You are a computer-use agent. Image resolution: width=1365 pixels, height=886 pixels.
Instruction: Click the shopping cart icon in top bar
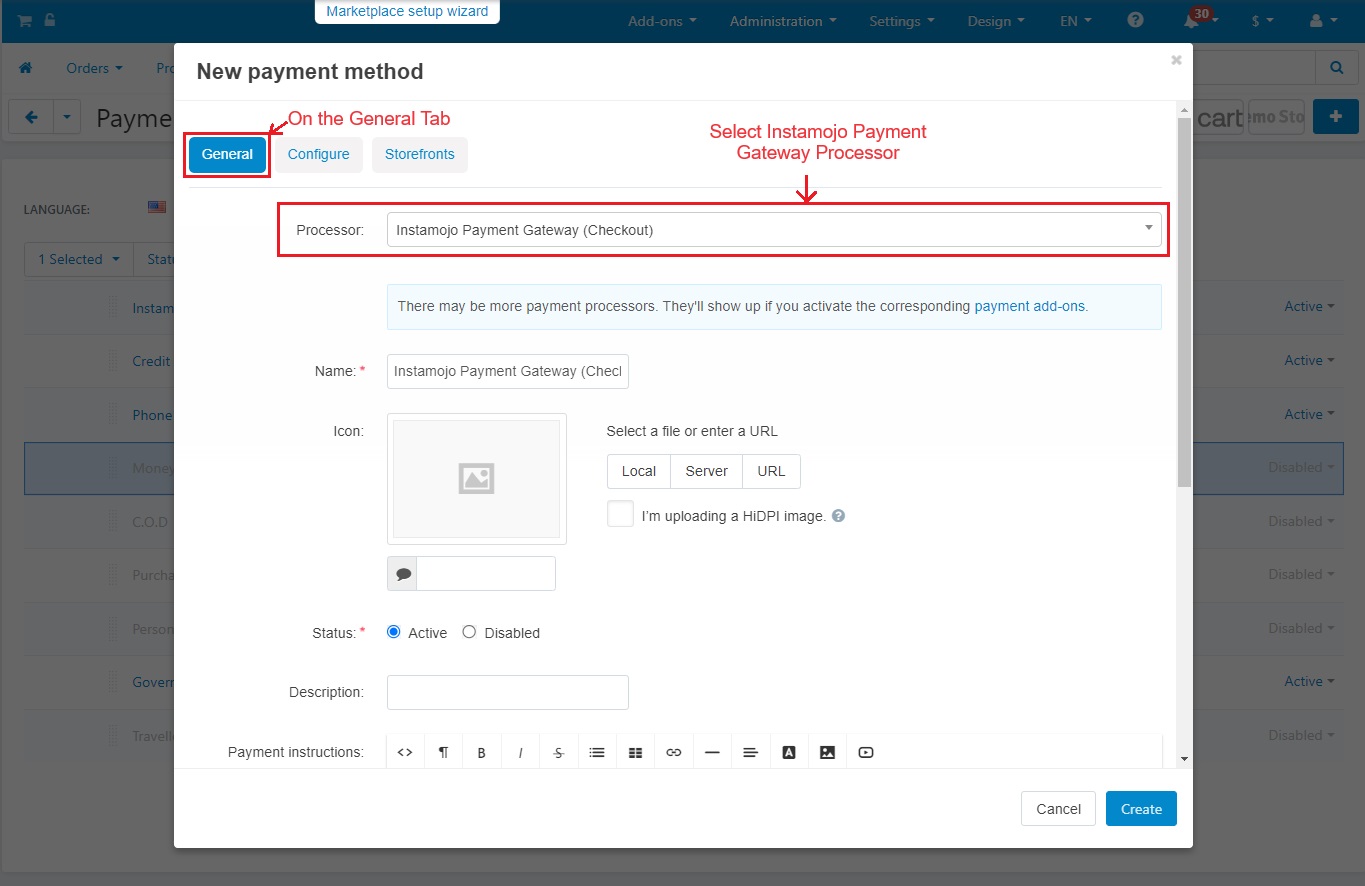25,20
